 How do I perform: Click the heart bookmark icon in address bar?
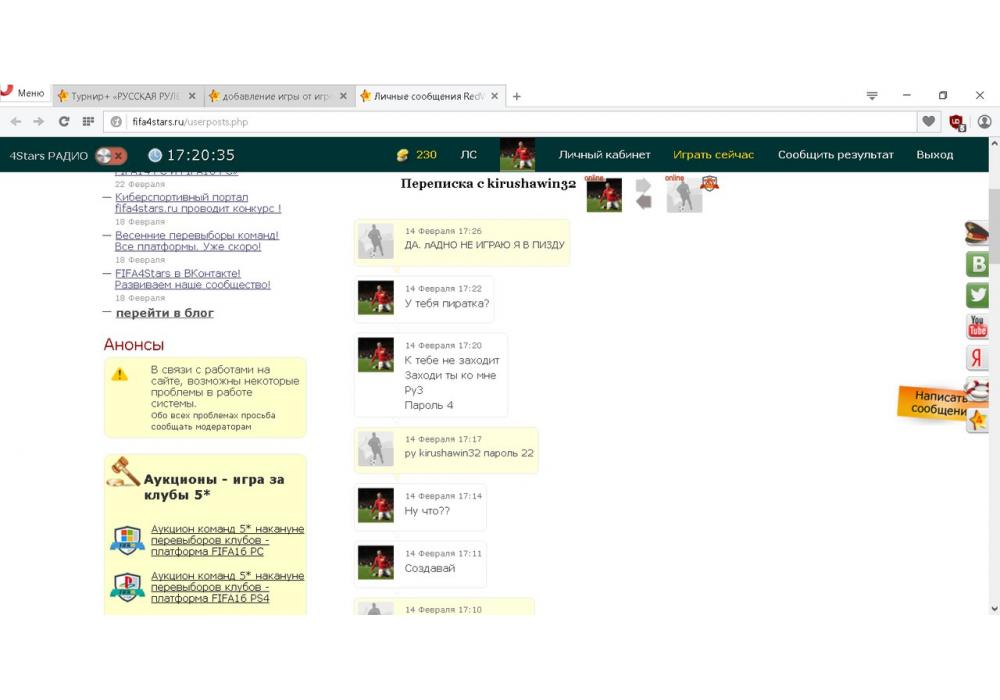[x=929, y=121]
